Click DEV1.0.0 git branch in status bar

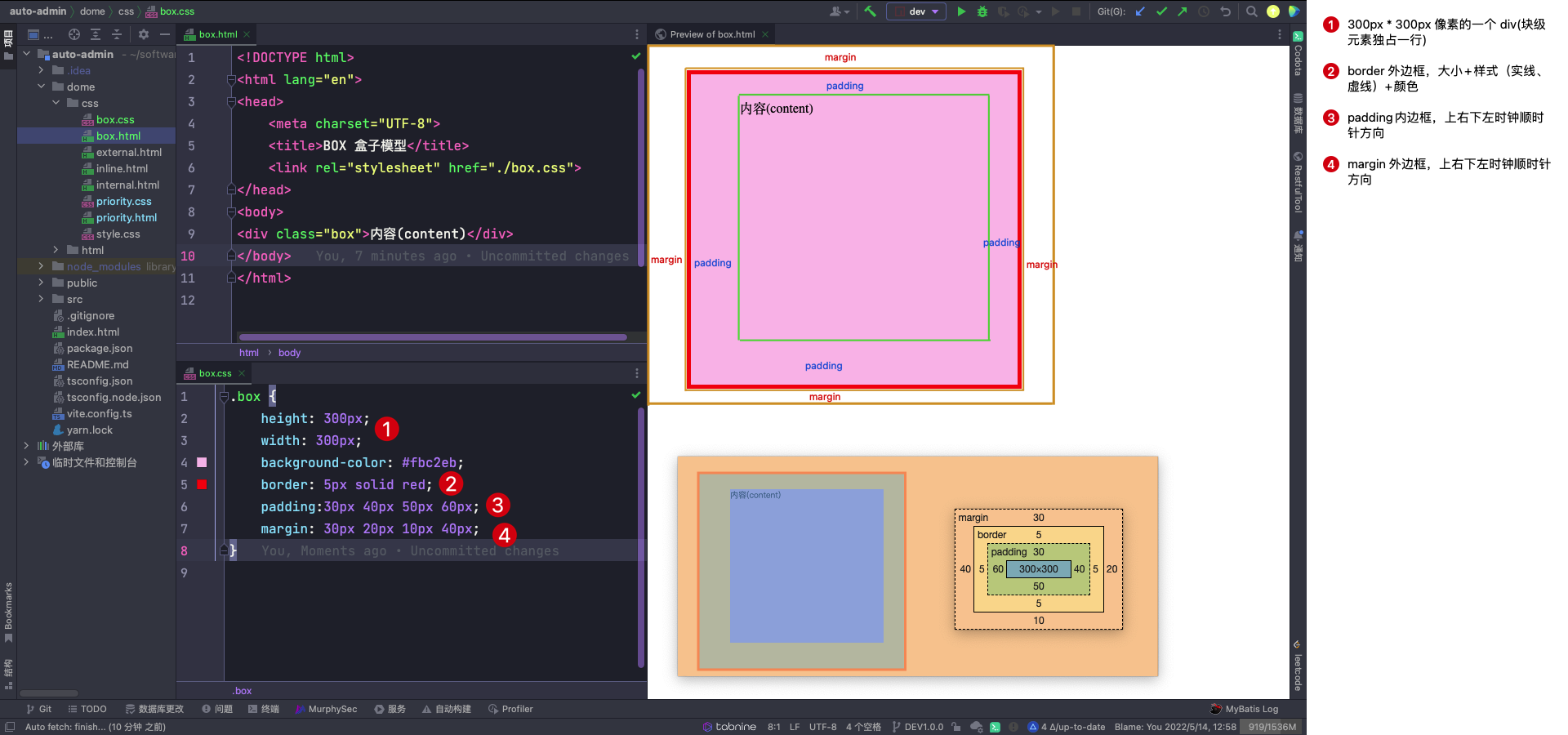click(x=923, y=727)
